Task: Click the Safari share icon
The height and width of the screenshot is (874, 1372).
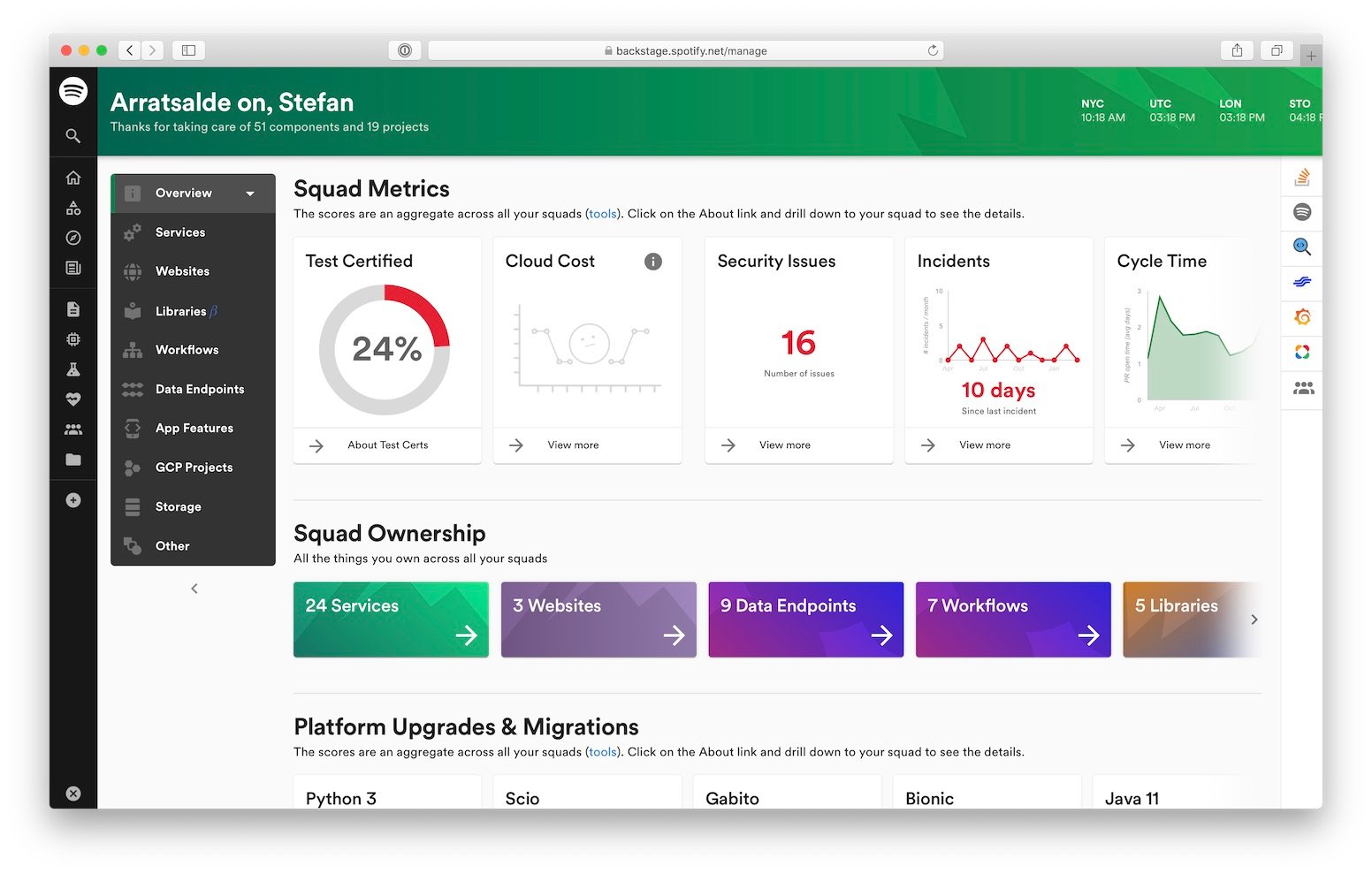Action: tap(1237, 50)
